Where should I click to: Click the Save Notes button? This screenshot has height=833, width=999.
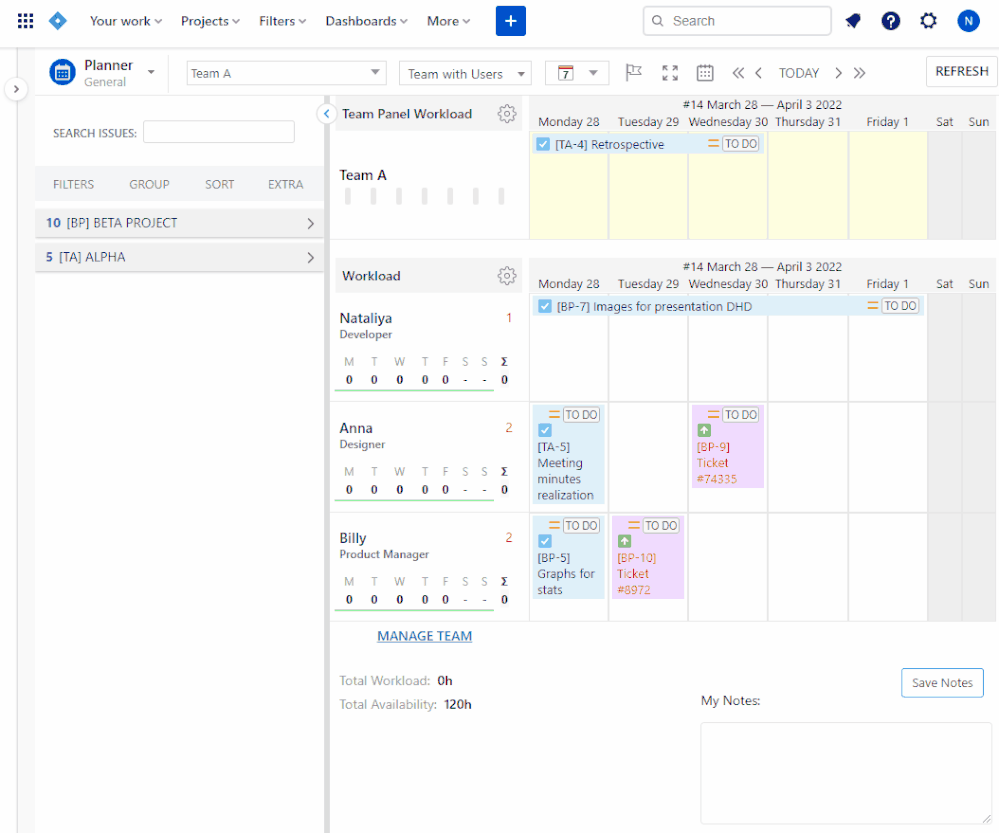(x=942, y=683)
